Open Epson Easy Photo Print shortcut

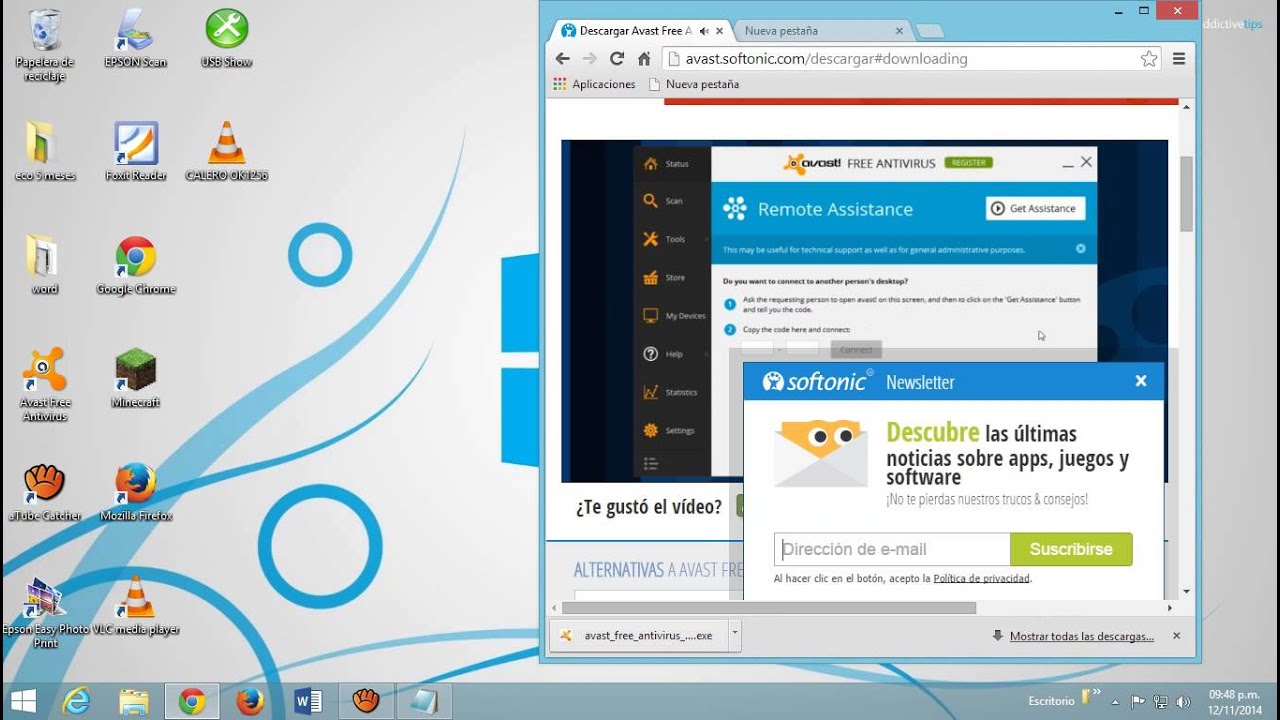(45, 612)
